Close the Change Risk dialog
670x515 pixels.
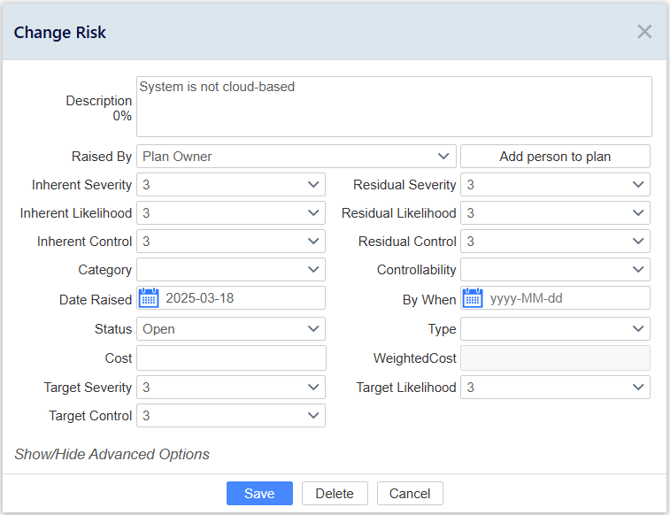pos(644,32)
